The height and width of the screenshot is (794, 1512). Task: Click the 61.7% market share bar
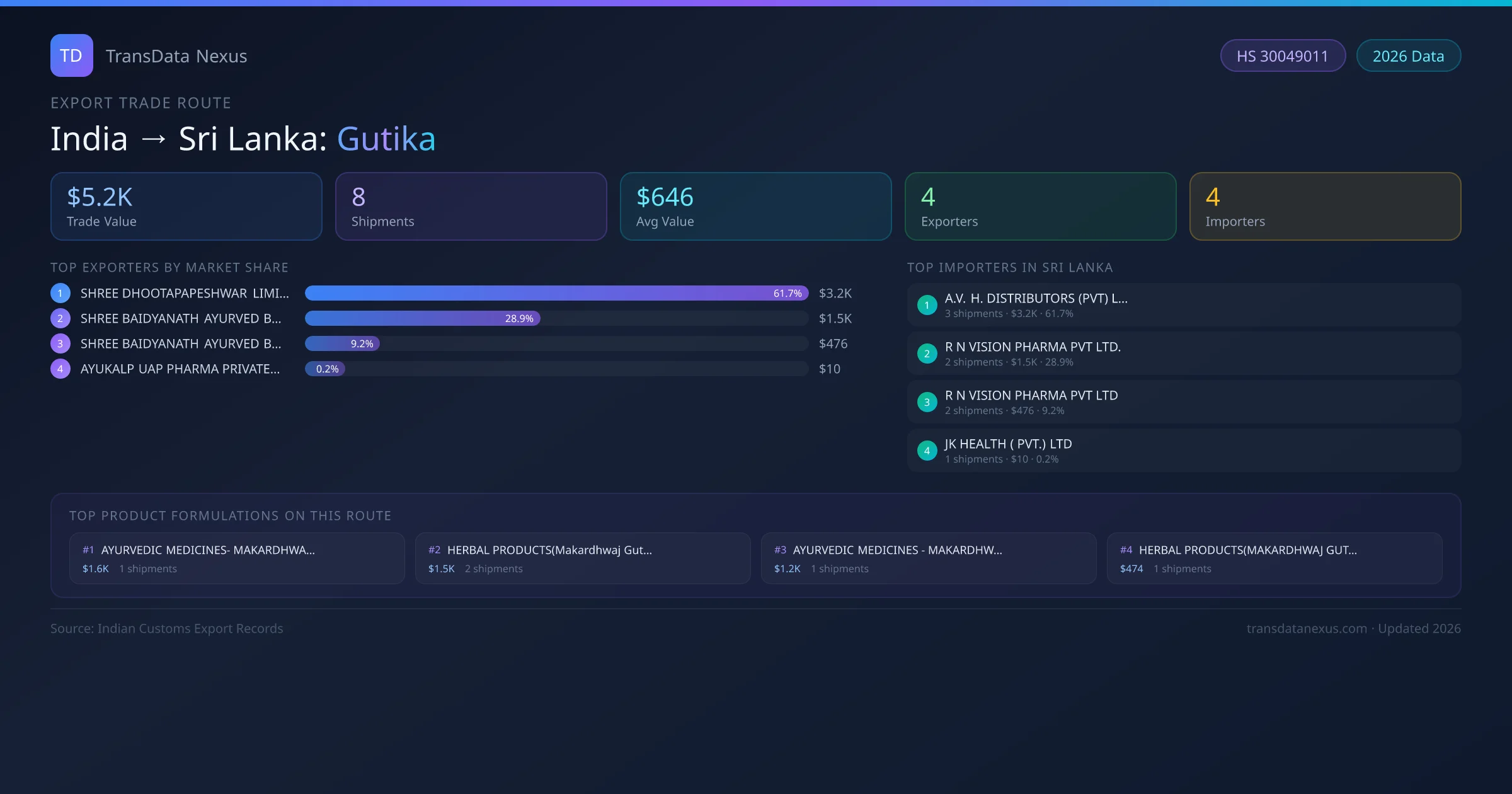pos(556,293)
